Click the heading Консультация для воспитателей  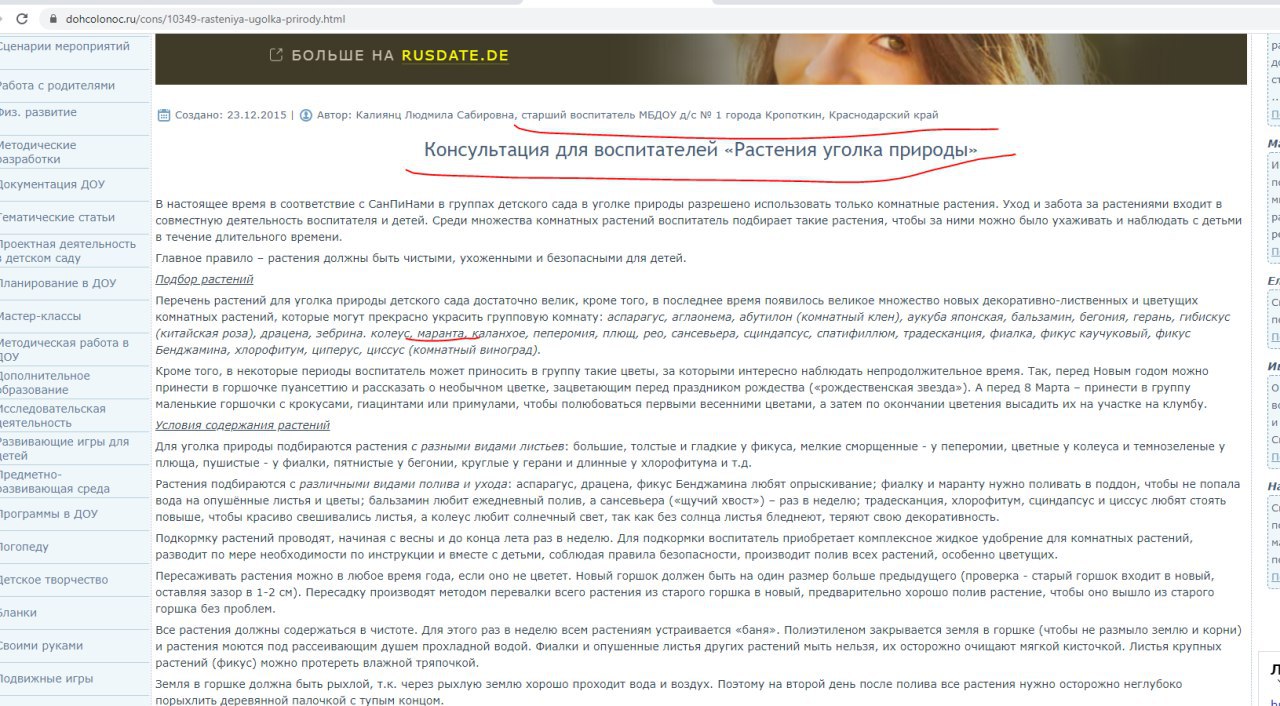(x=701, y=151)
